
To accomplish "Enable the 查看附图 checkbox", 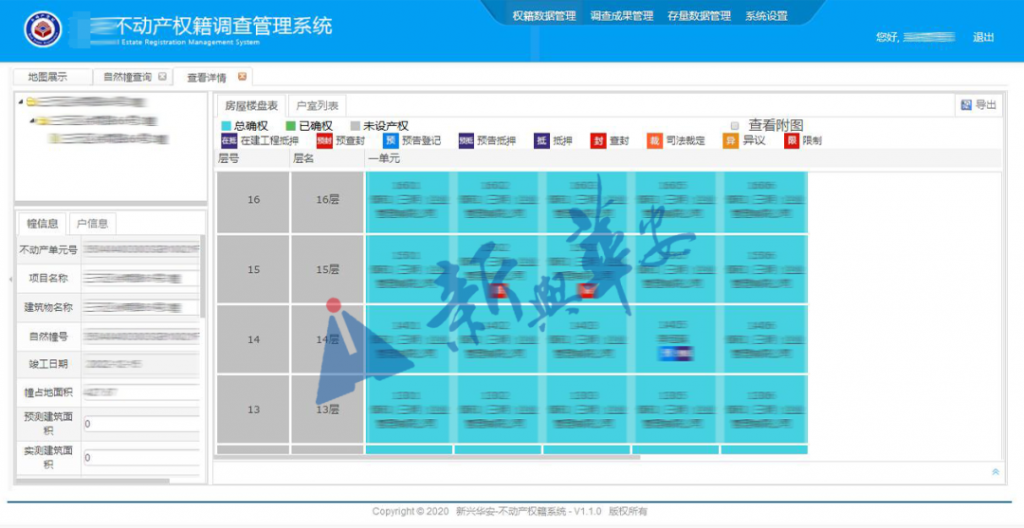I will 735,126.
